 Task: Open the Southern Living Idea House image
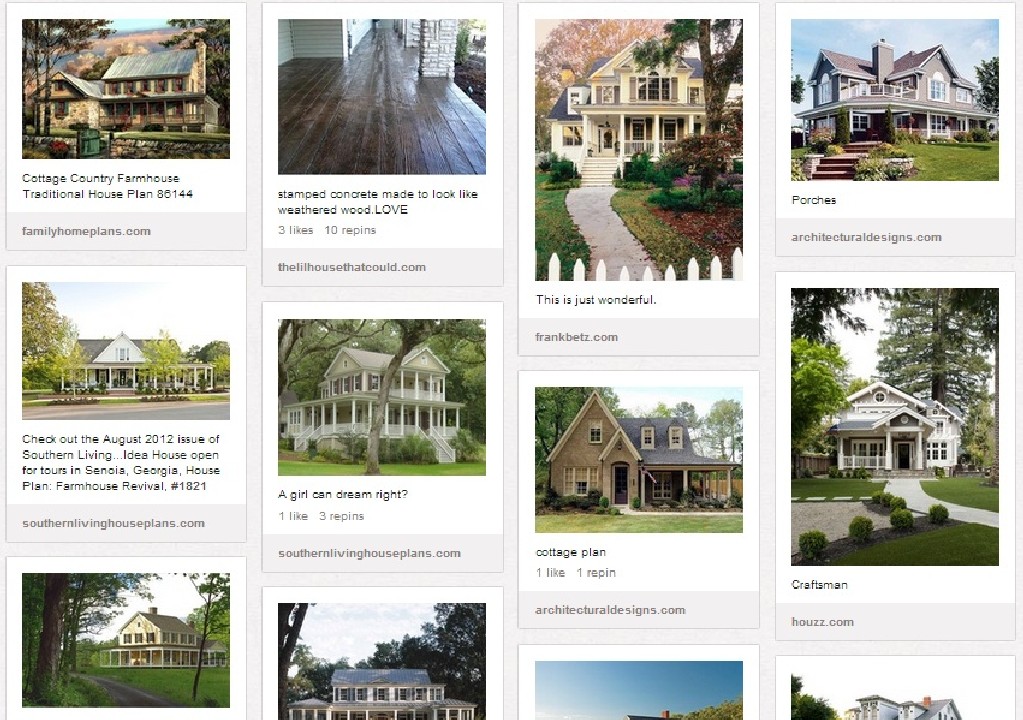[126, 351]
